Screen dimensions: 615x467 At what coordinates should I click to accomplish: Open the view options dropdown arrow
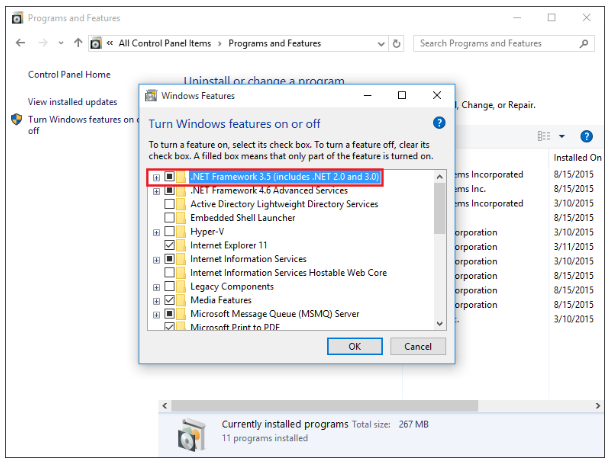click(562, 136)
